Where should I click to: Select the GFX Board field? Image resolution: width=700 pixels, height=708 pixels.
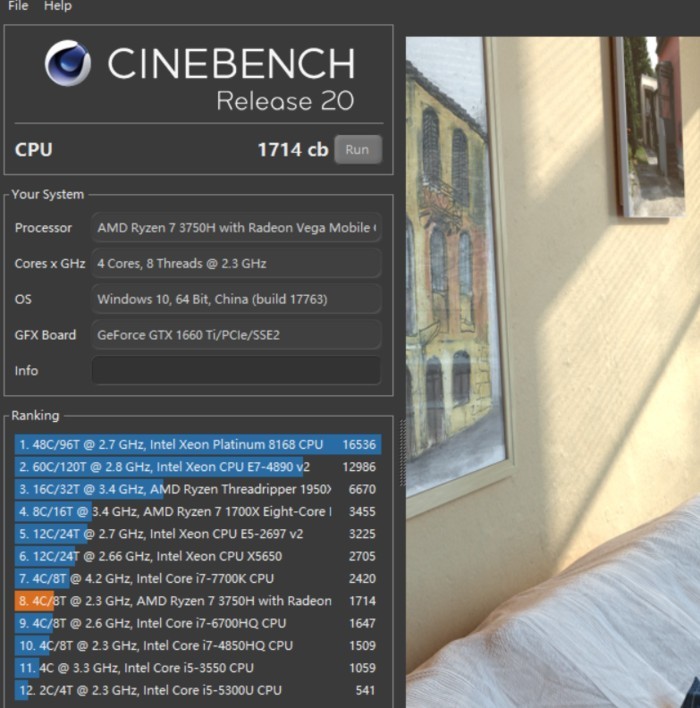(236, 335)
